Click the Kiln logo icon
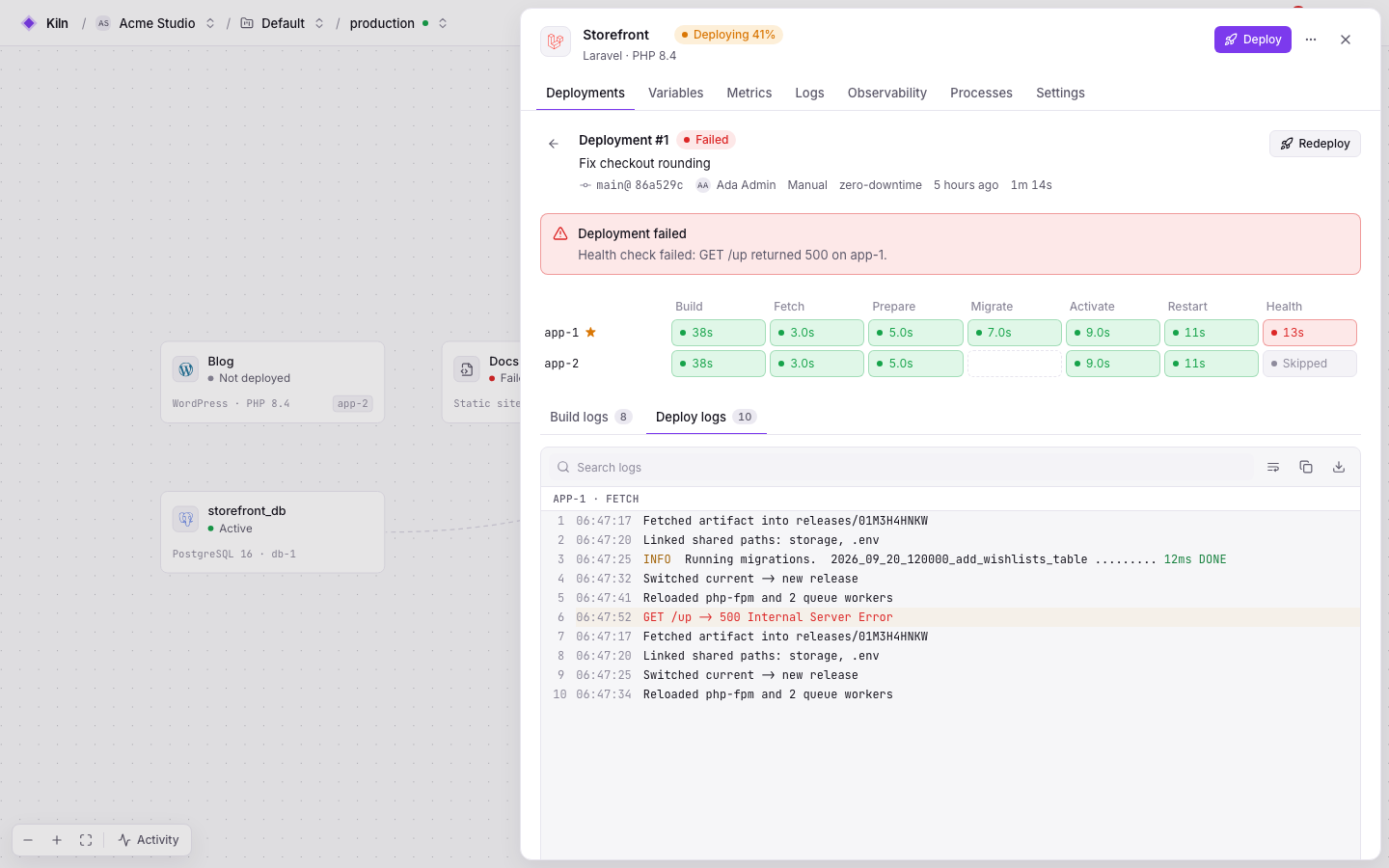Viewport: 1389px width, 868px height. click(x=29, y=23)
